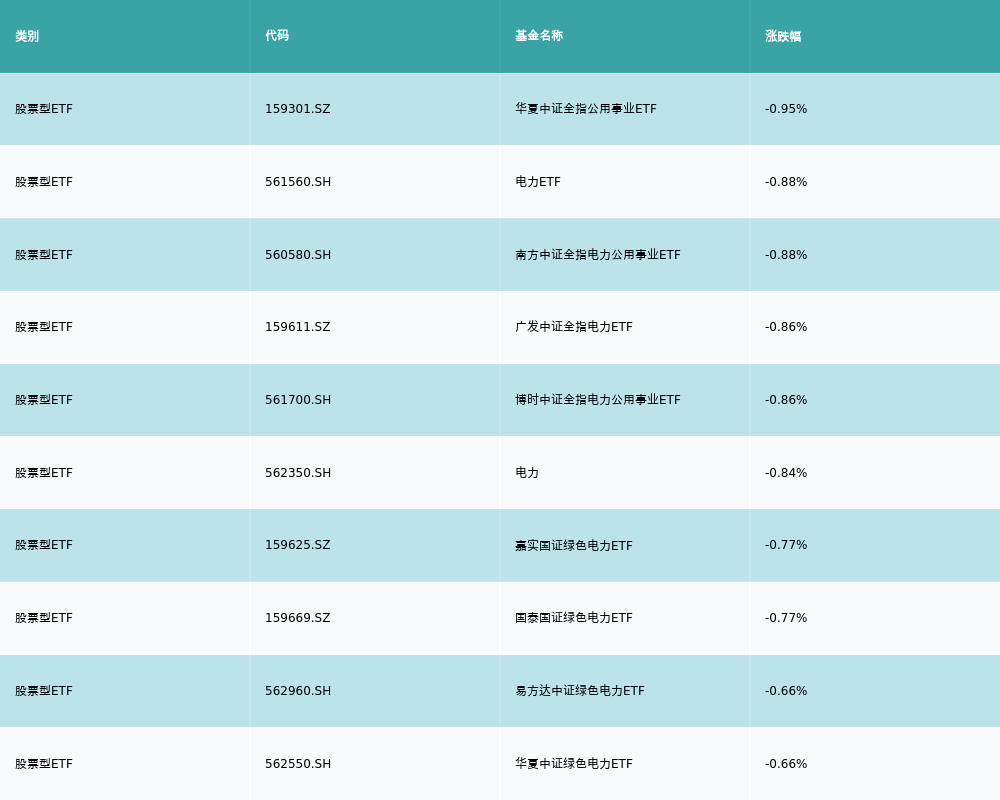
Task: Click 股票型ETF in the 159301.SZ row
Action: coord(44,109)
